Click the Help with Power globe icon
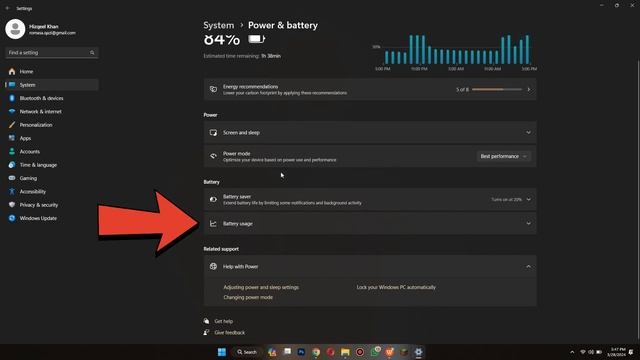The width and height of the screenshot is (640, 360). click(213, 267)
